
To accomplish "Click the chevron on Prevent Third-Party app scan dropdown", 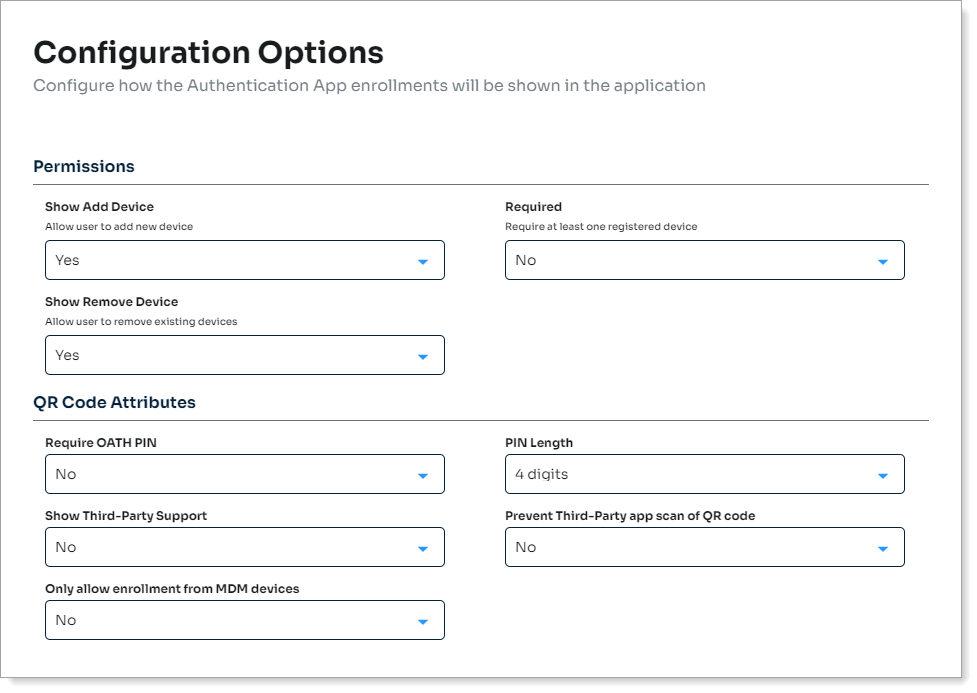I will tap(883, 547).
